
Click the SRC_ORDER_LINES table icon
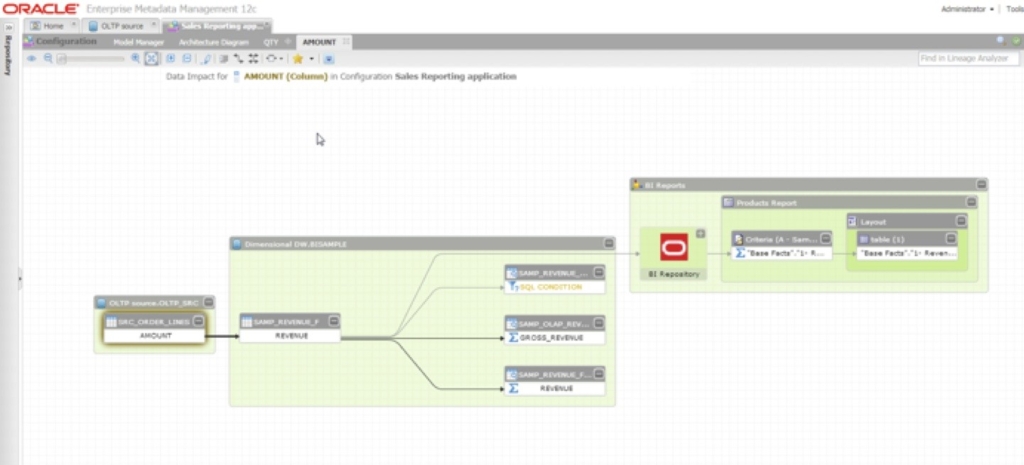click(111, 321)
